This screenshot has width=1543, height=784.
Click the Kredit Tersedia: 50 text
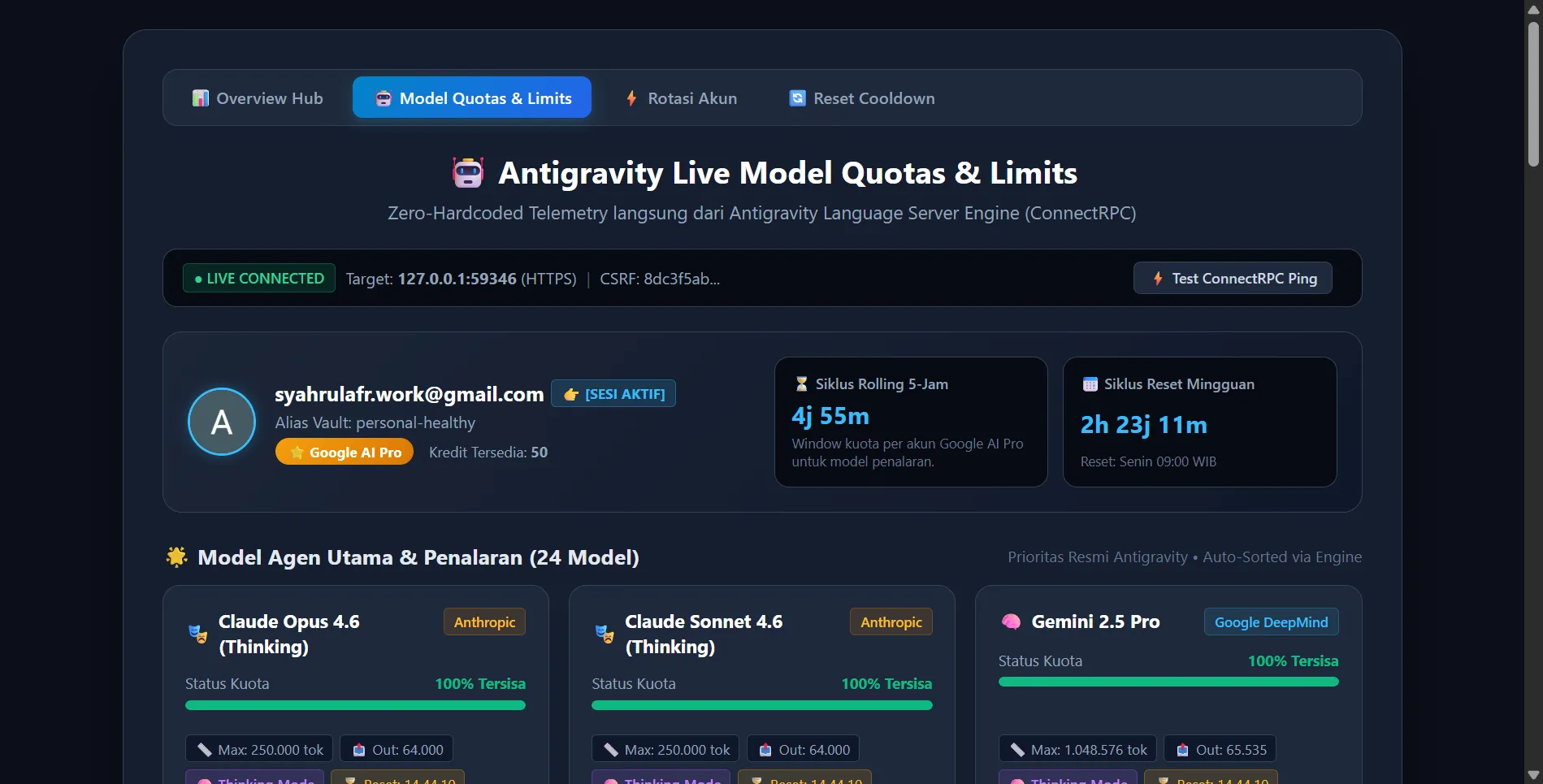coord(488,453)
